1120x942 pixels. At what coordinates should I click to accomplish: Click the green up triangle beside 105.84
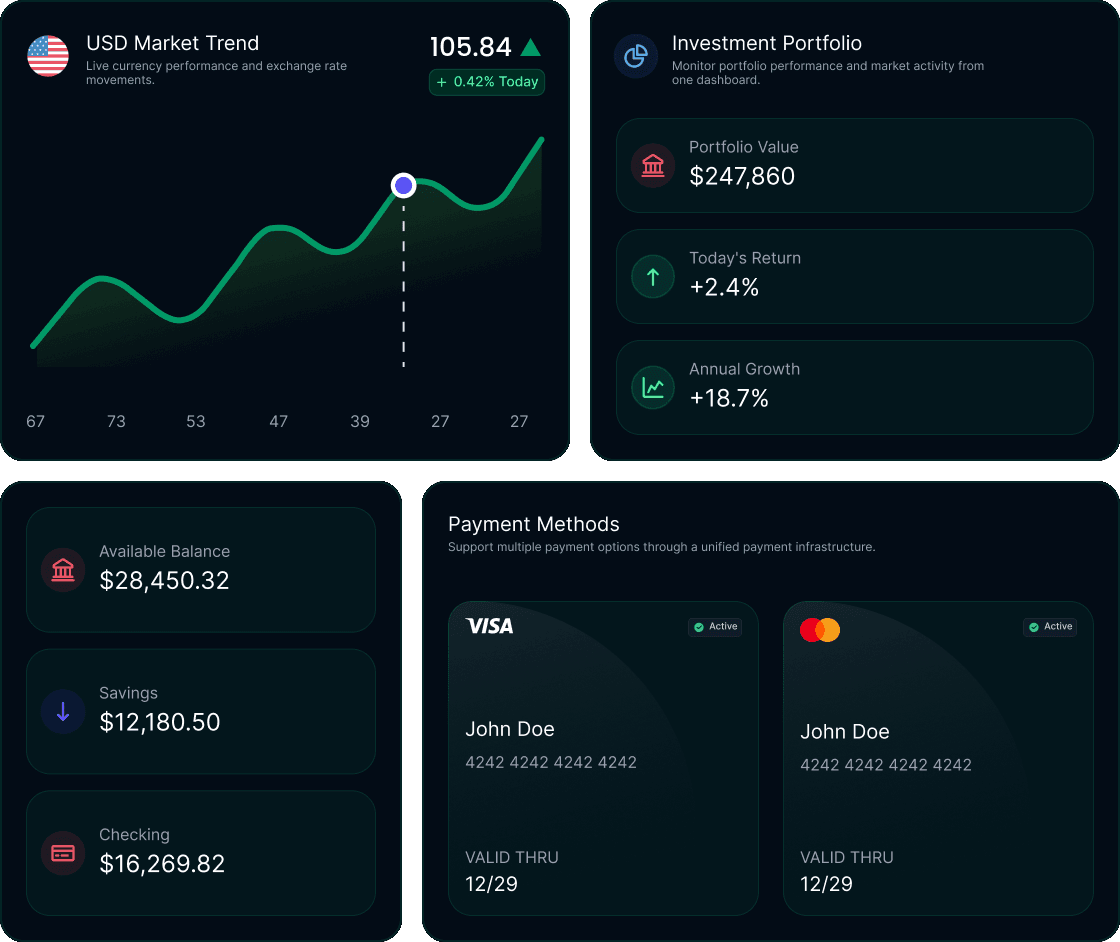(530, 47)
